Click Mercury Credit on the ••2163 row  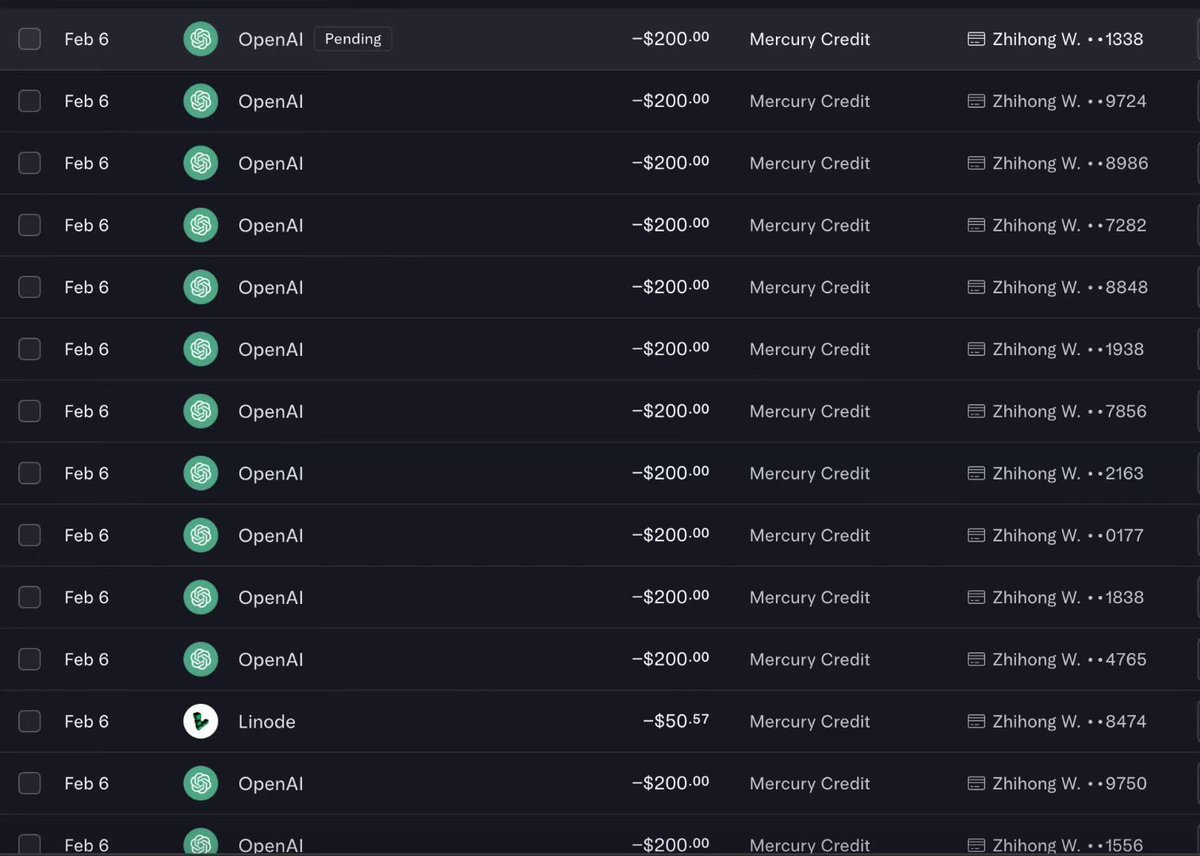pos(810,473)
